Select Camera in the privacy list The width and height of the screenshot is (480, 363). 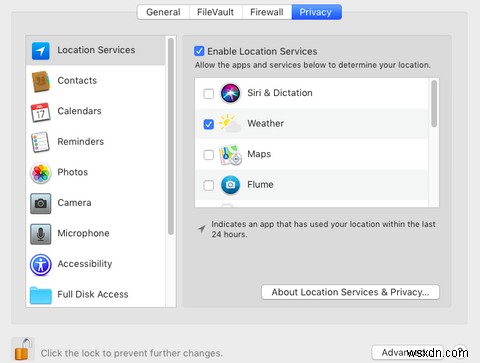pyautogui.click(x=96, y=203)
